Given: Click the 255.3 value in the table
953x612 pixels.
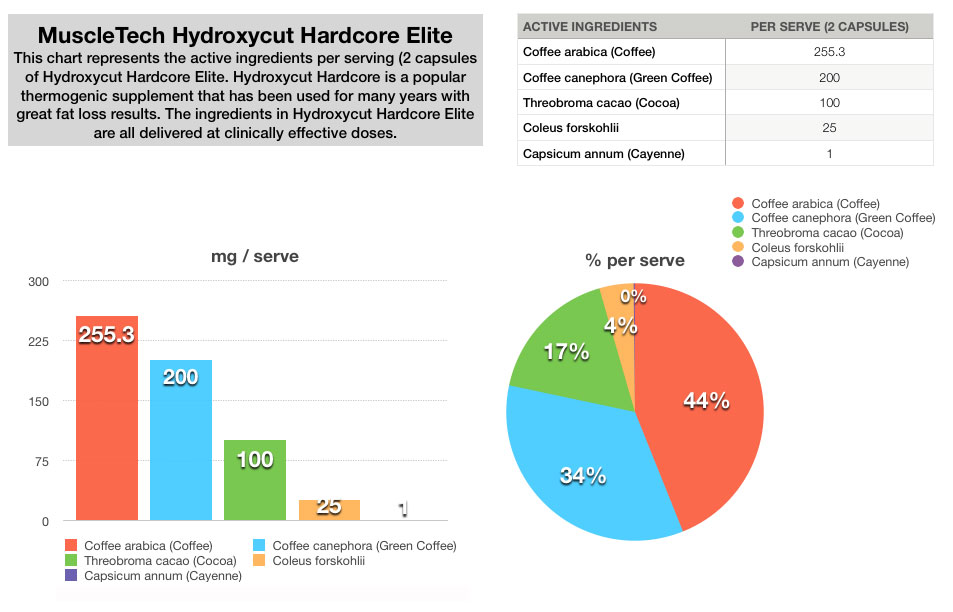Looking at the screenshot, I should [830, 52].
